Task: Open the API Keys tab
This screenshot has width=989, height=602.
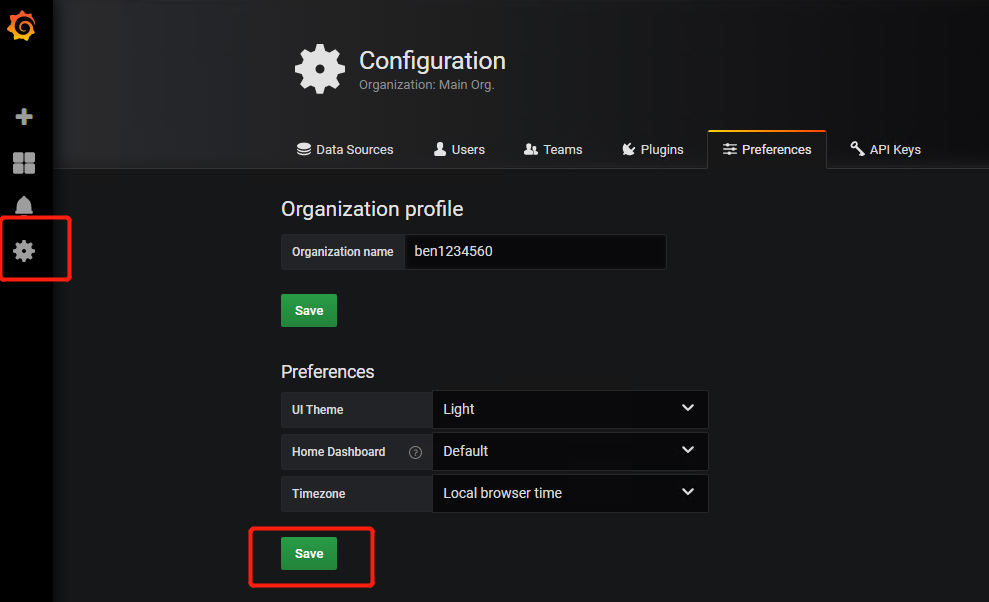Action: coord(885,150)
